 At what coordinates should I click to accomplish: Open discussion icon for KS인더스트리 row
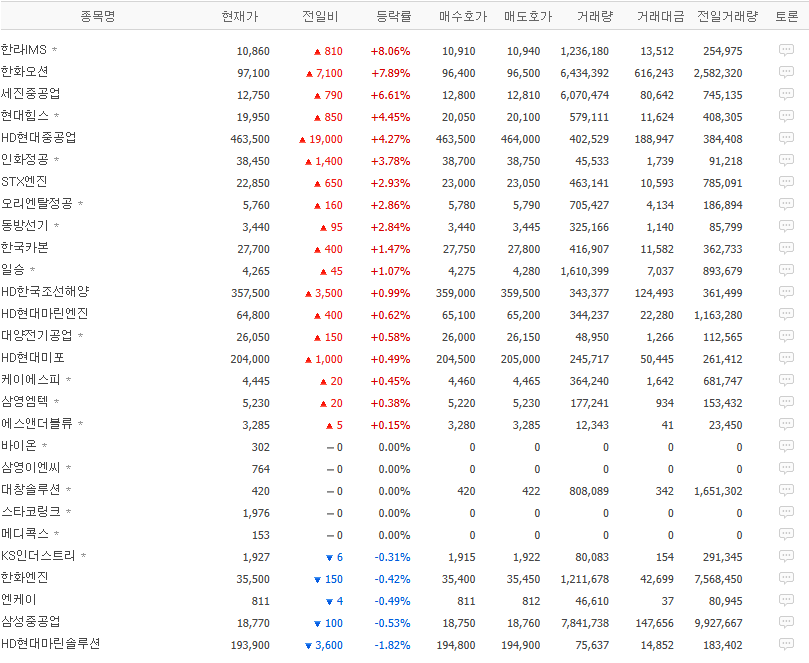pos(786,556)
